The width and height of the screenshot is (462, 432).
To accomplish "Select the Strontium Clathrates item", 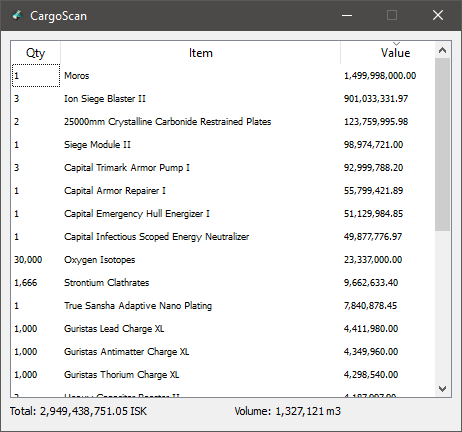I will pyautogui.click(x=106, y=283).
